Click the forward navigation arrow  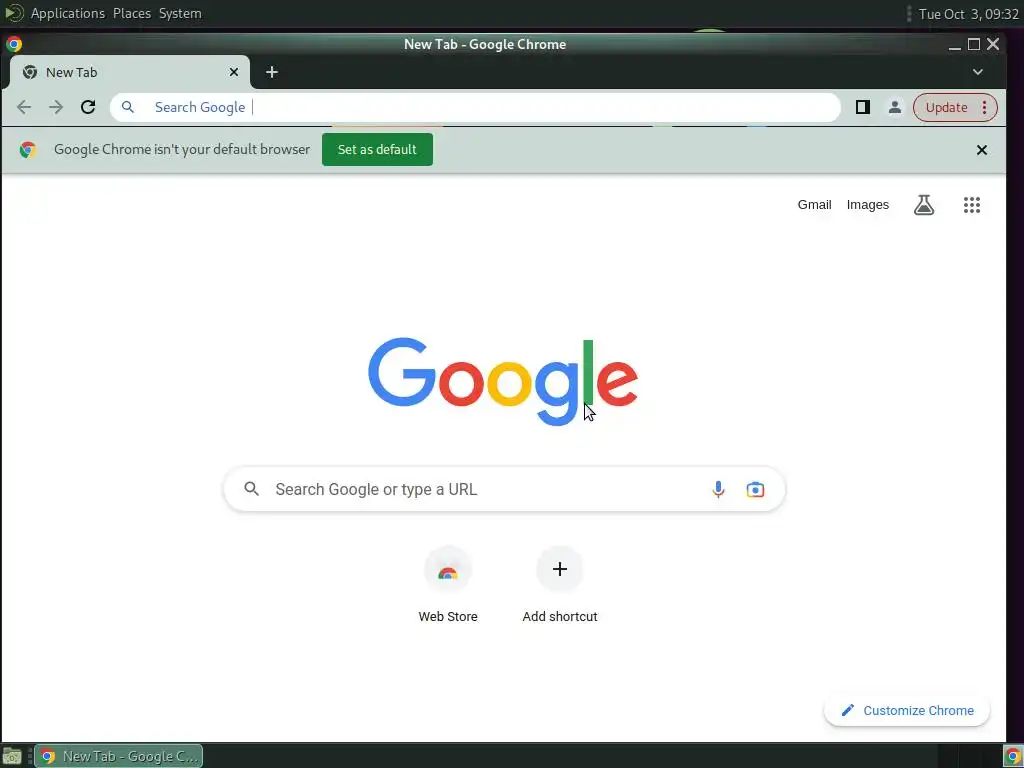(x=56, y=107)
